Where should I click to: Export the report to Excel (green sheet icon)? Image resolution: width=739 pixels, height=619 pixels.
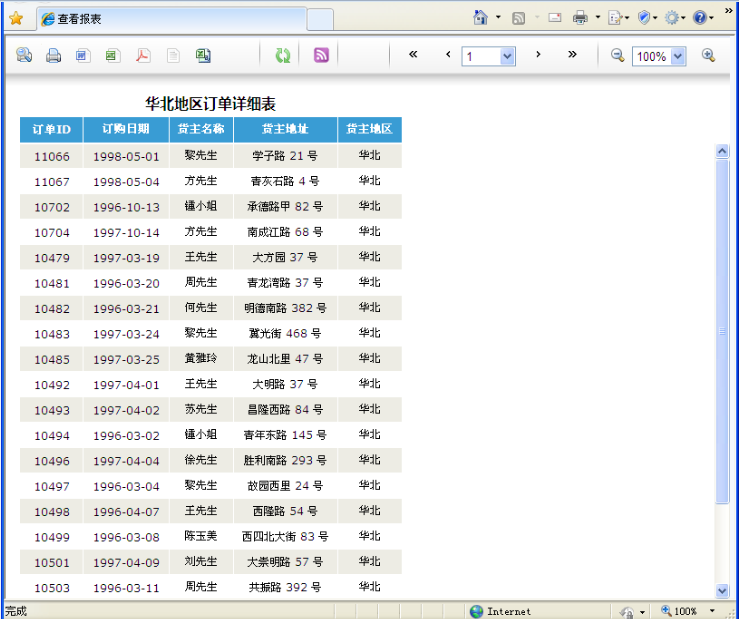(x=113, y=56)
